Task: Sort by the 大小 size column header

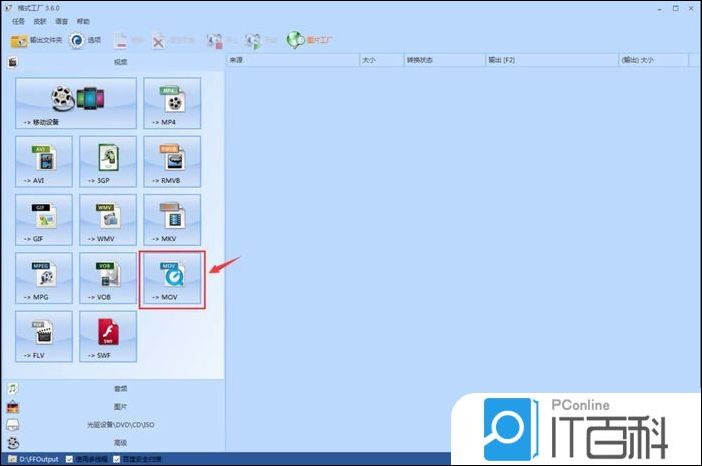Action: [381, 60]
